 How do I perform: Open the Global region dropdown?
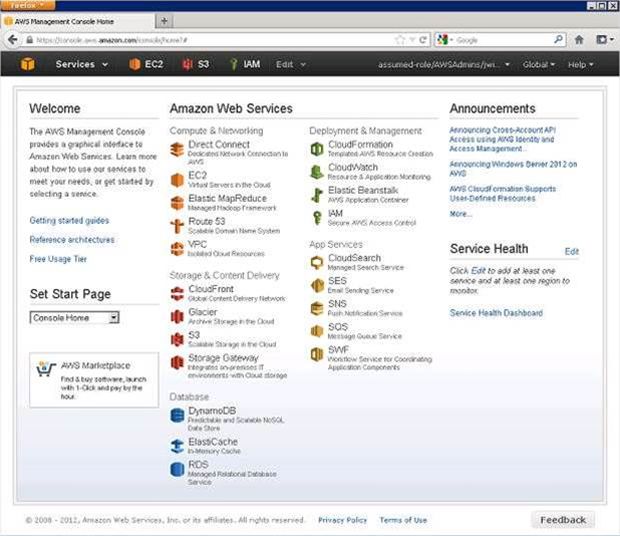pyautogui.click(x=539, y=64)
